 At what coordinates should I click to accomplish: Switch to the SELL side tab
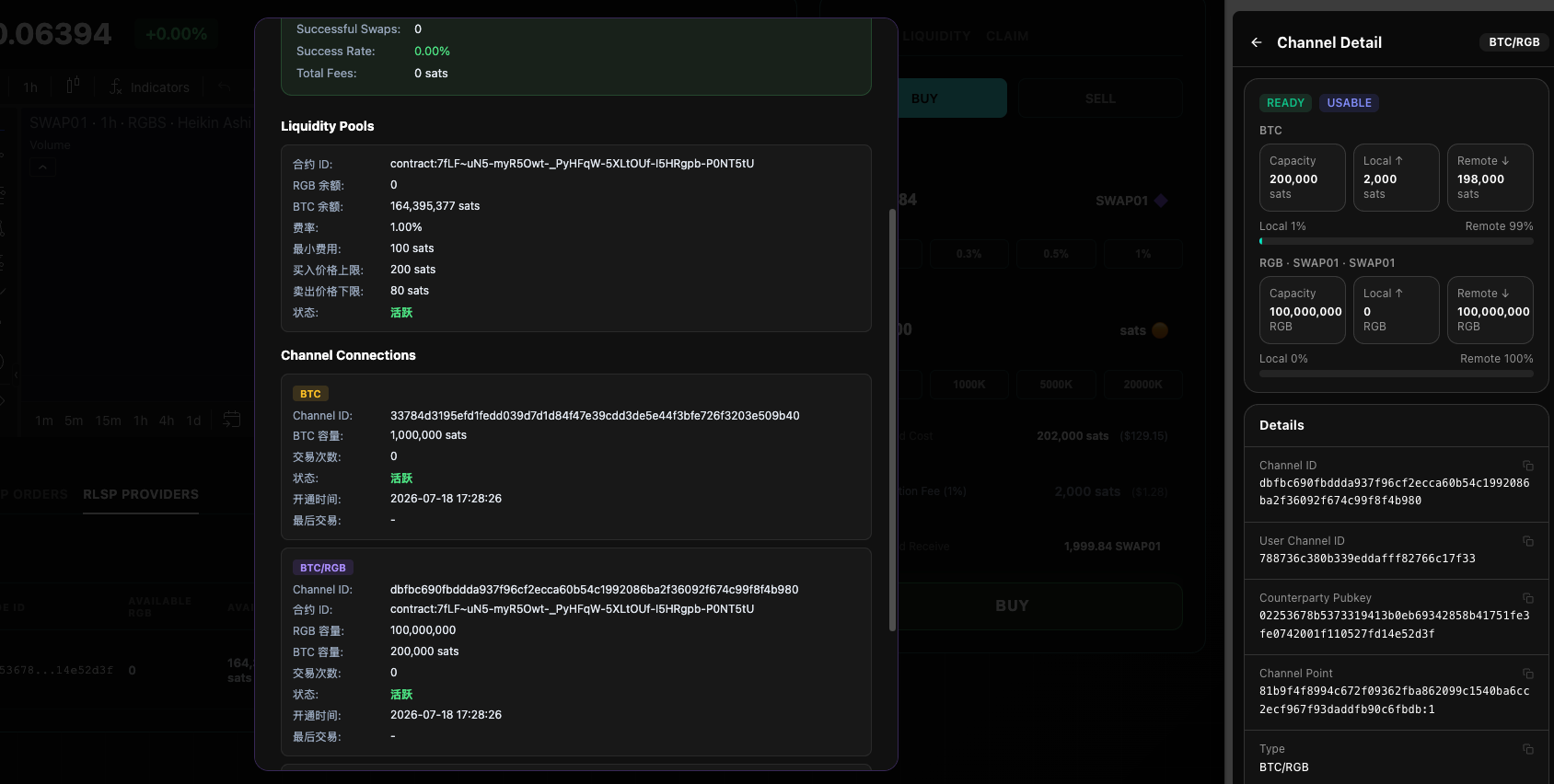(1100, 98)
